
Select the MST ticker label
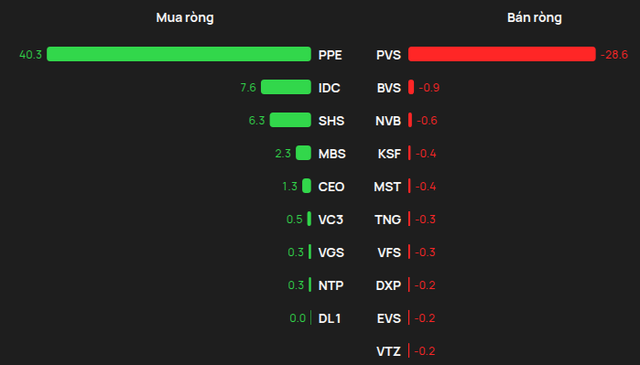(x=387, y=187)
